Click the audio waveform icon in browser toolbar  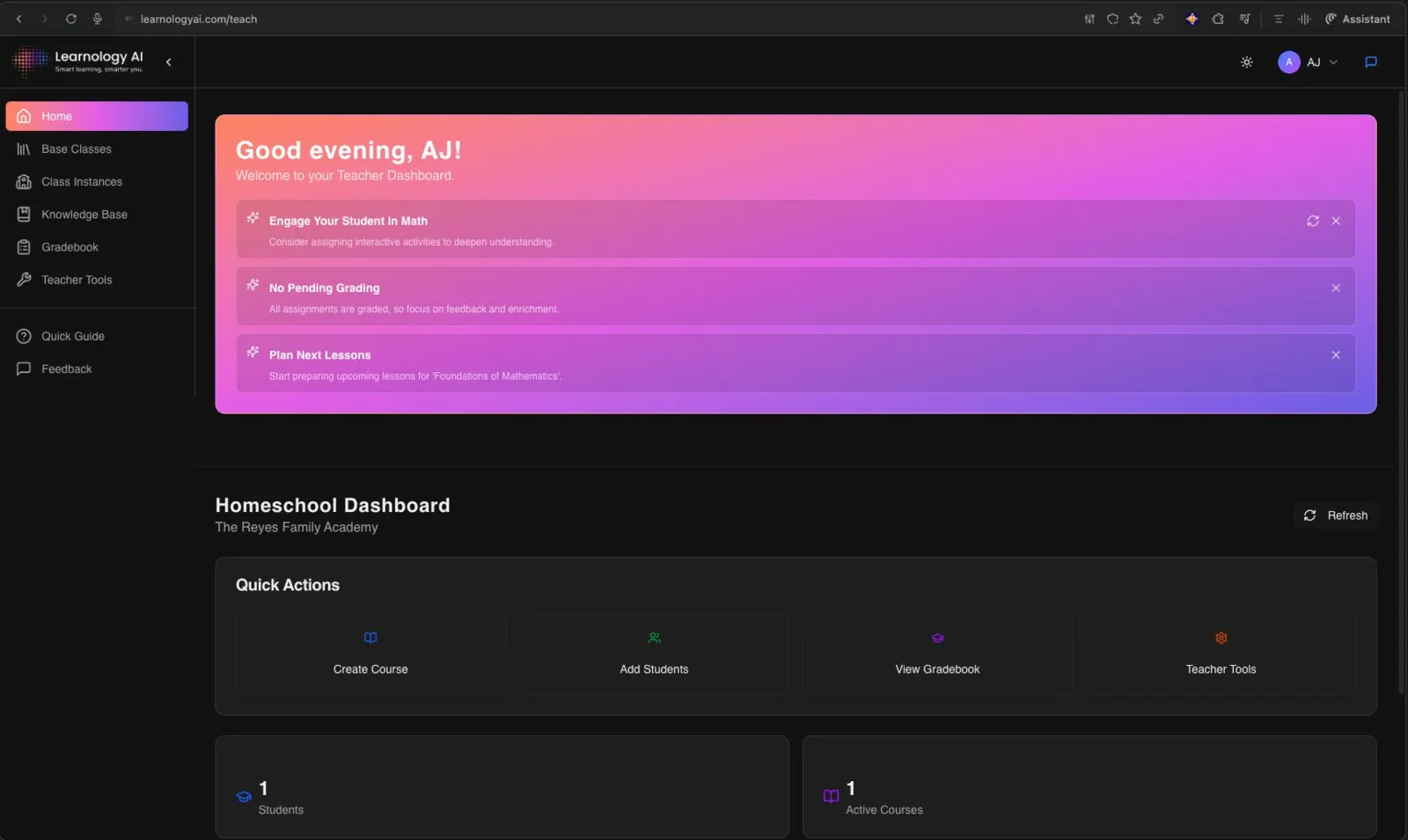pos(1304,18)
